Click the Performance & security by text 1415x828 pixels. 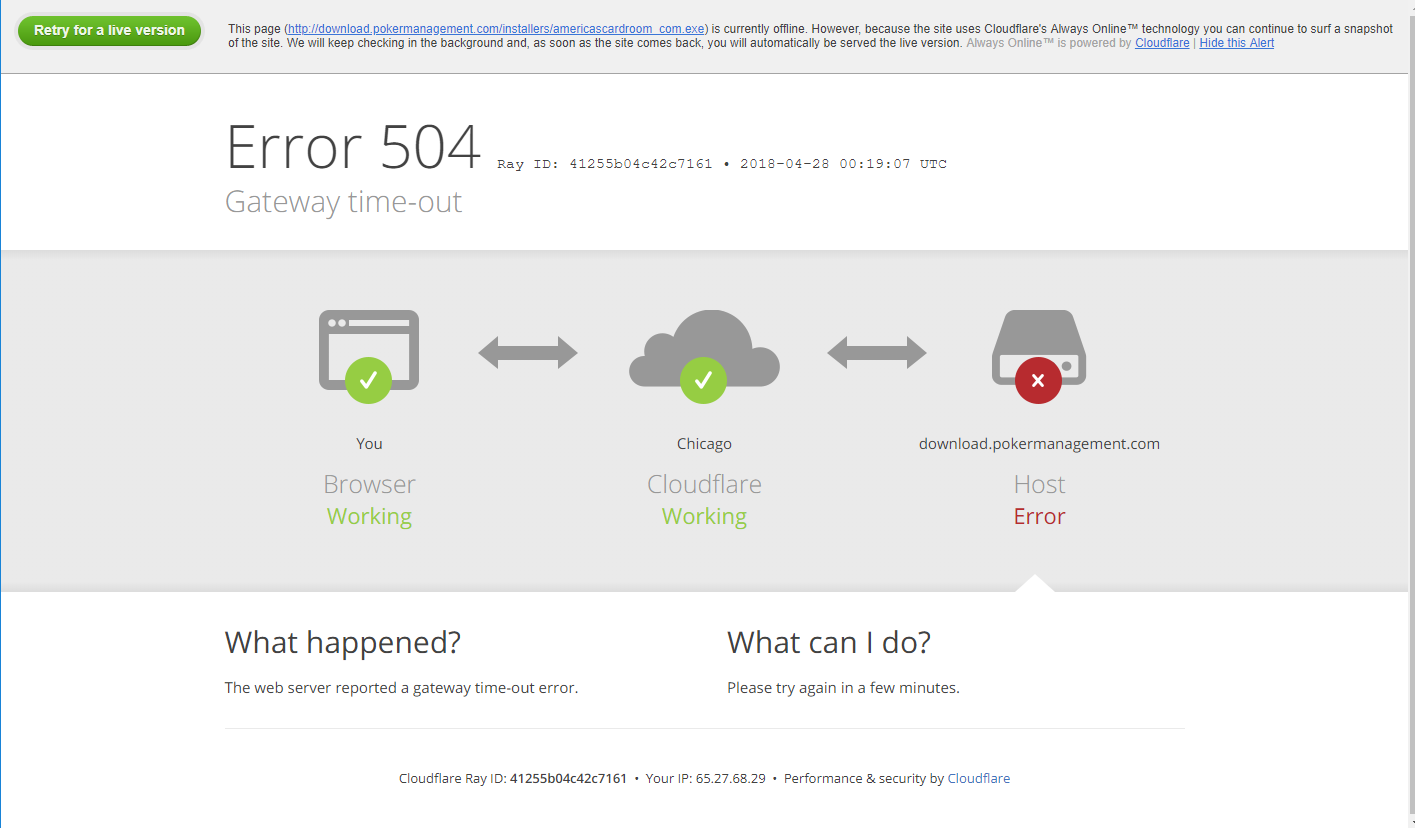[x=864, y=778]
